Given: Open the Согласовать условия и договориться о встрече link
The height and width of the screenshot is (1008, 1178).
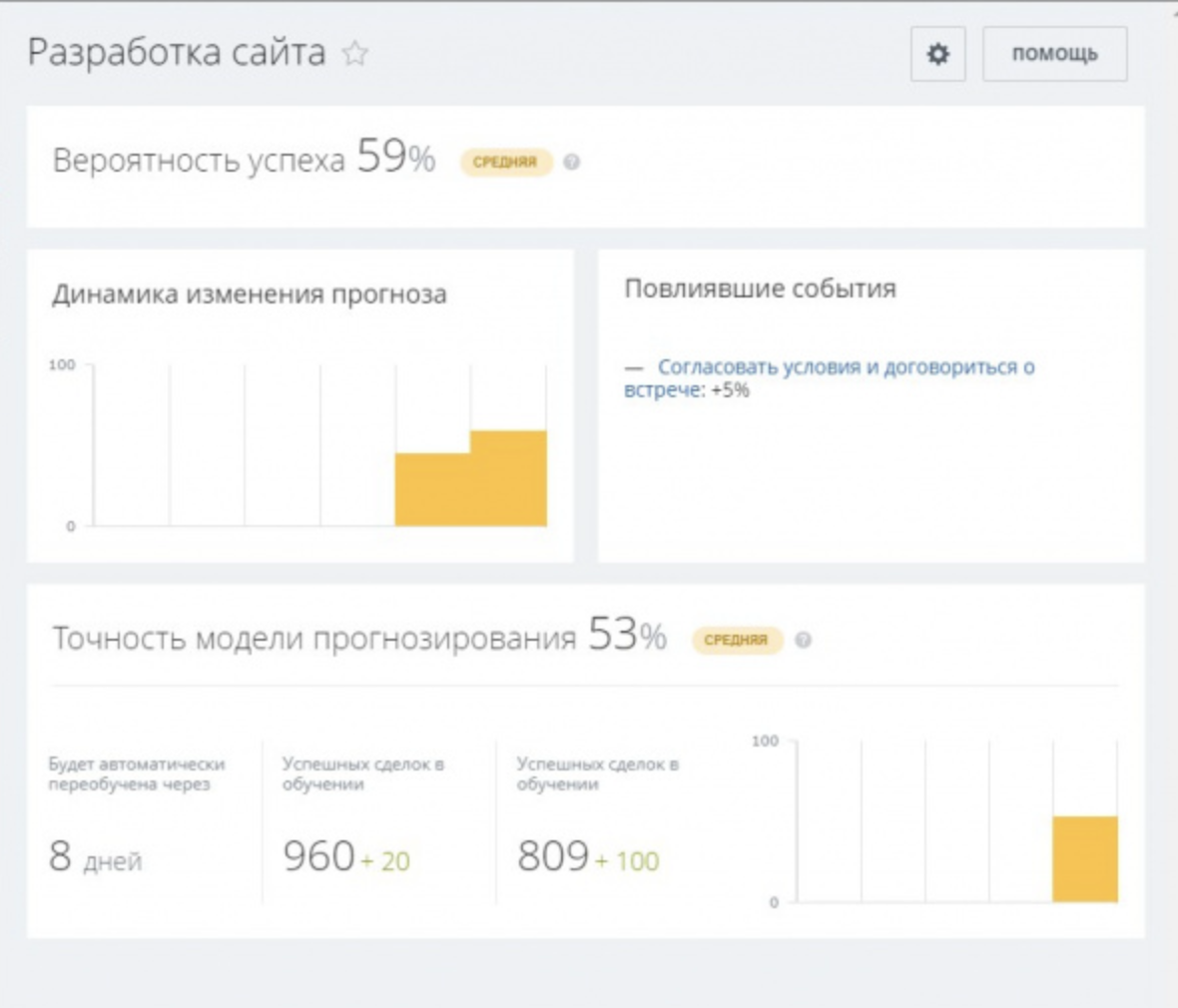Looking at the screenshot, I should pyautogui.click(x=830, y=378).
